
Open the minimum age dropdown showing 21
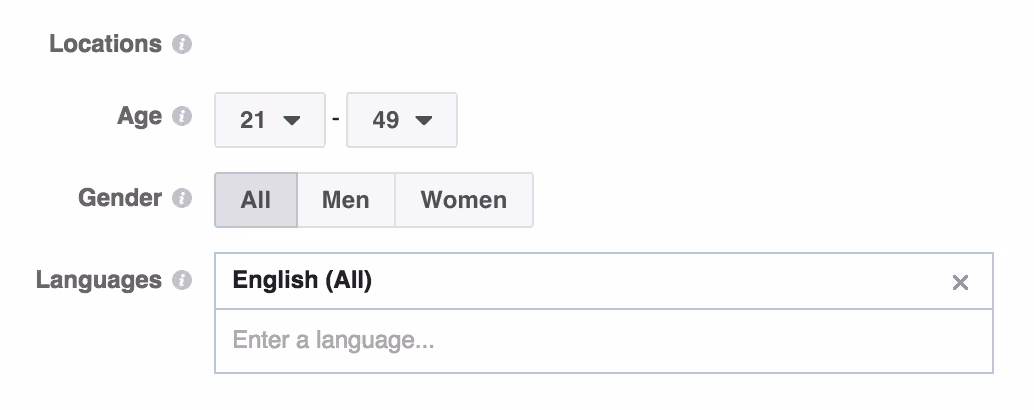click(x=270, y=120)
